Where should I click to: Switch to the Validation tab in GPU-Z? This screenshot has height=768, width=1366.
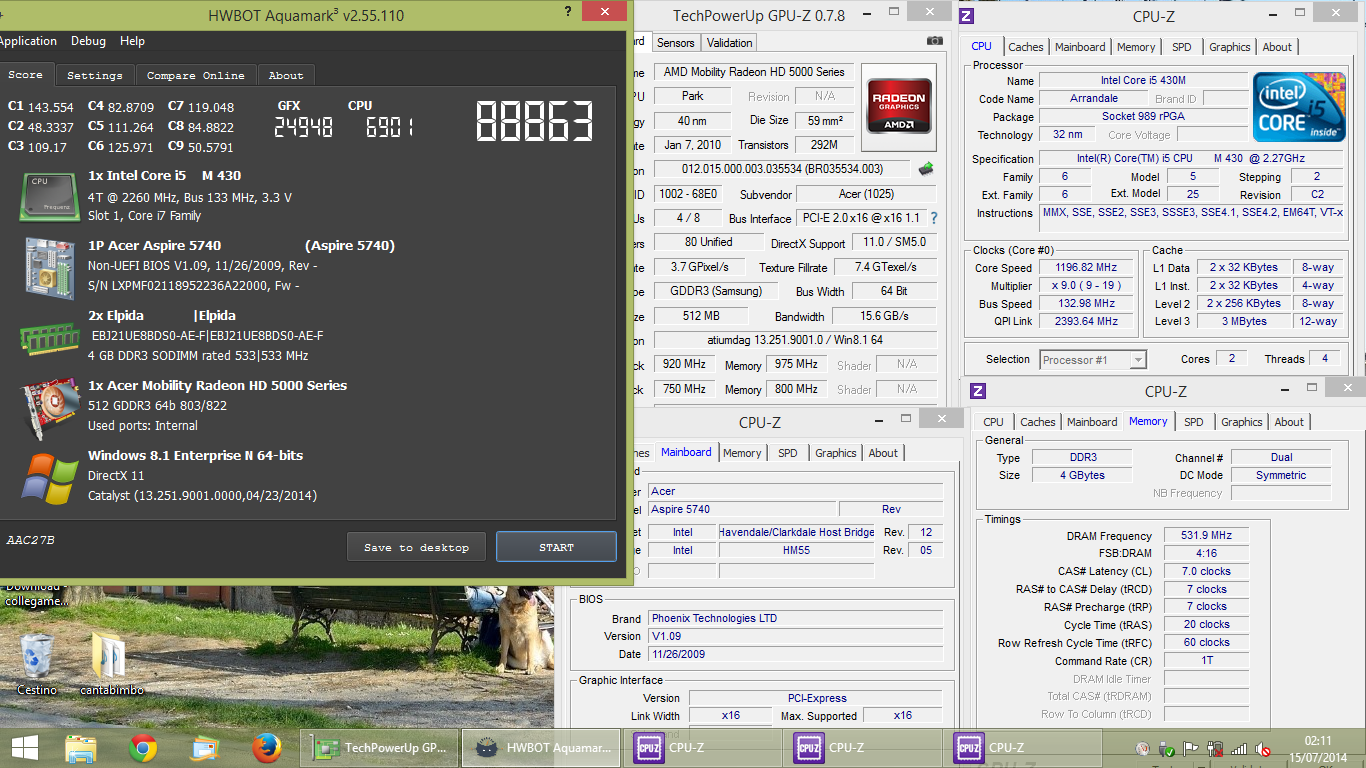(x=729, y=43)
